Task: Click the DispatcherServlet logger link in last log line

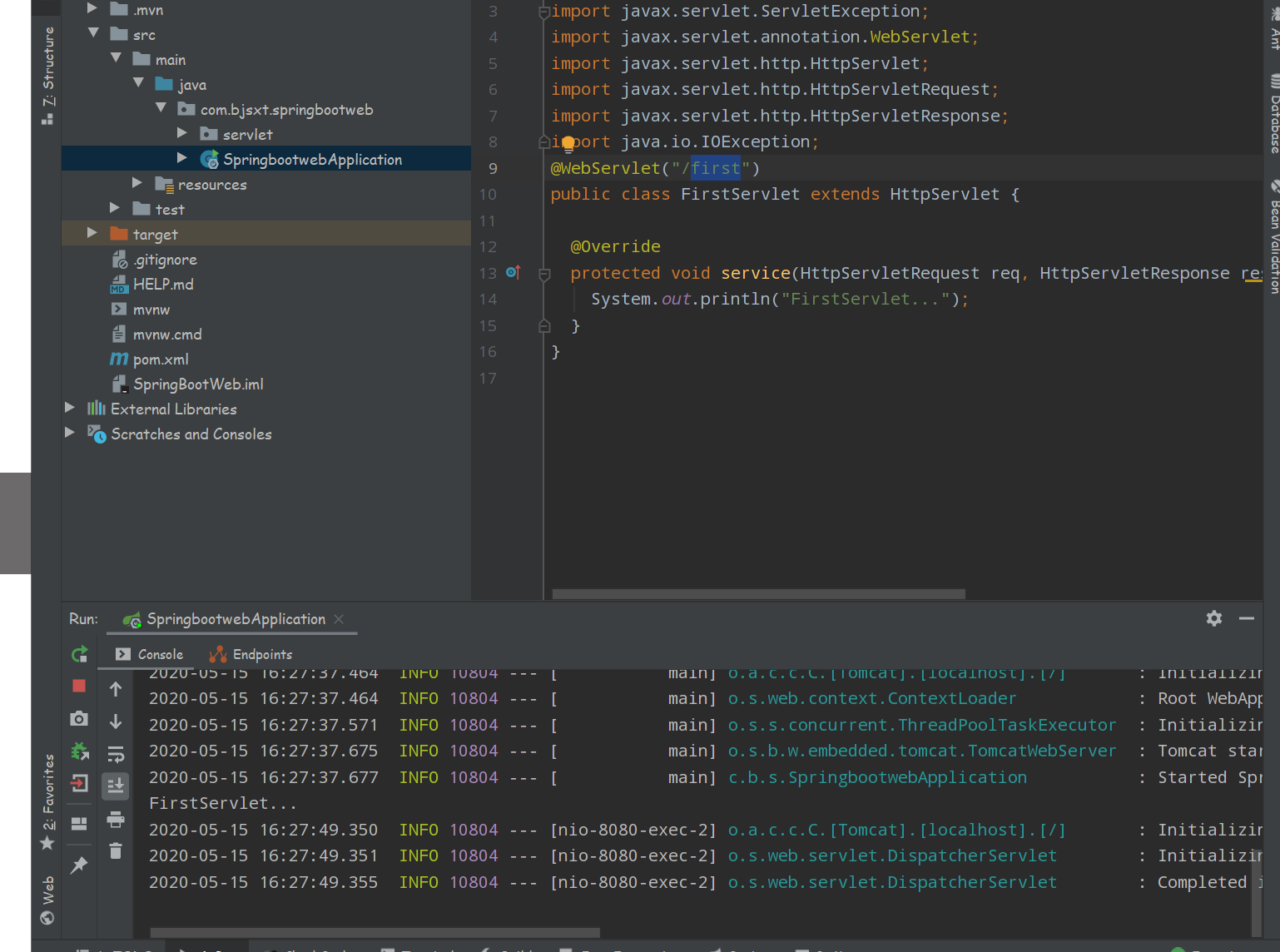Action: [892, 882]
